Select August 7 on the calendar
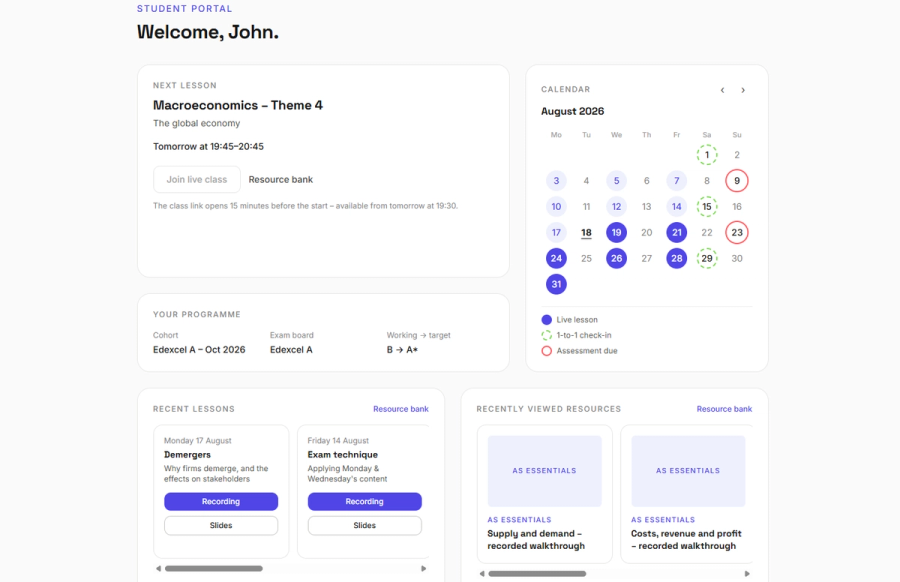Viewport: 900px width, 582px height. click(677, 181)
